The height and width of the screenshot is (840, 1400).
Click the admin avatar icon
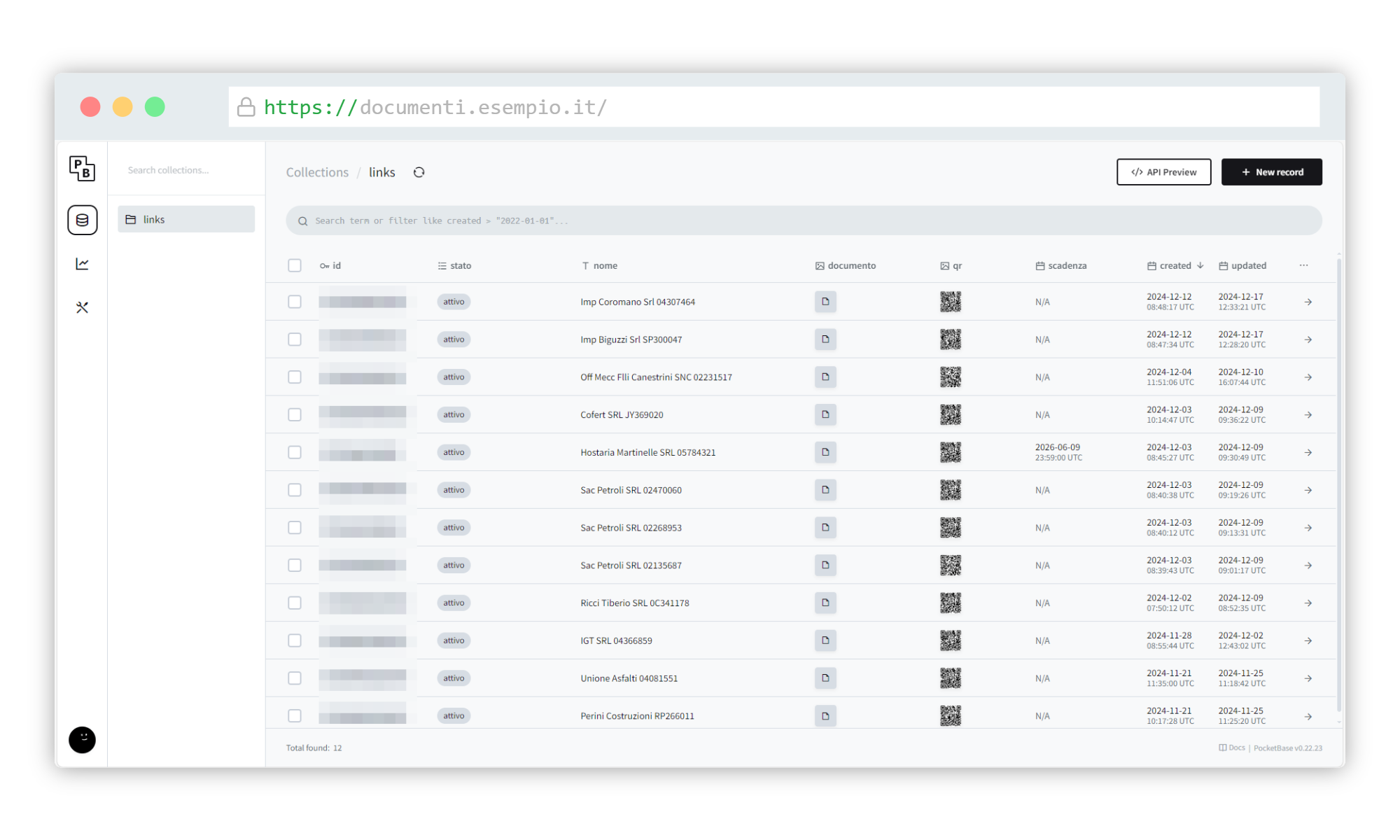pos(82,739)
